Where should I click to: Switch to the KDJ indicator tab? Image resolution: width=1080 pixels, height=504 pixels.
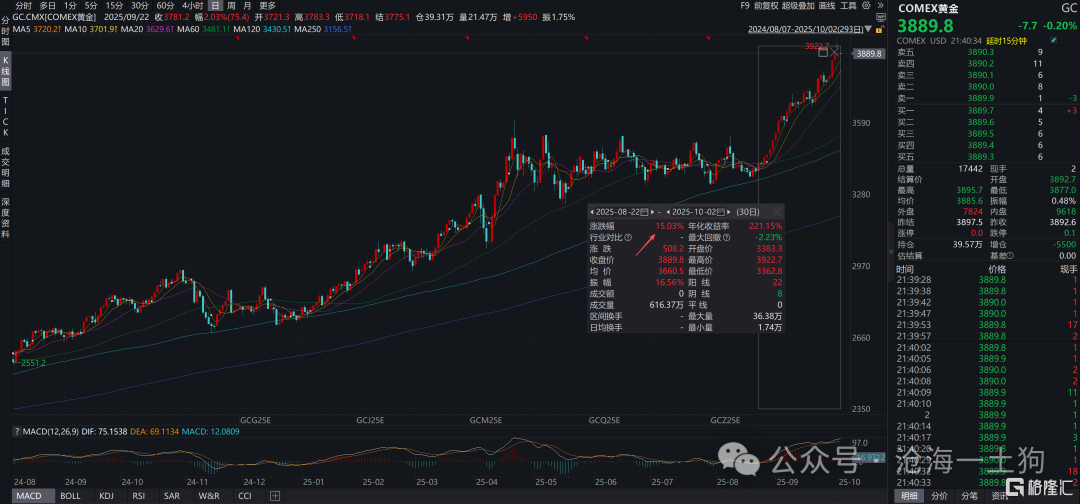click(x=106, y=496)
